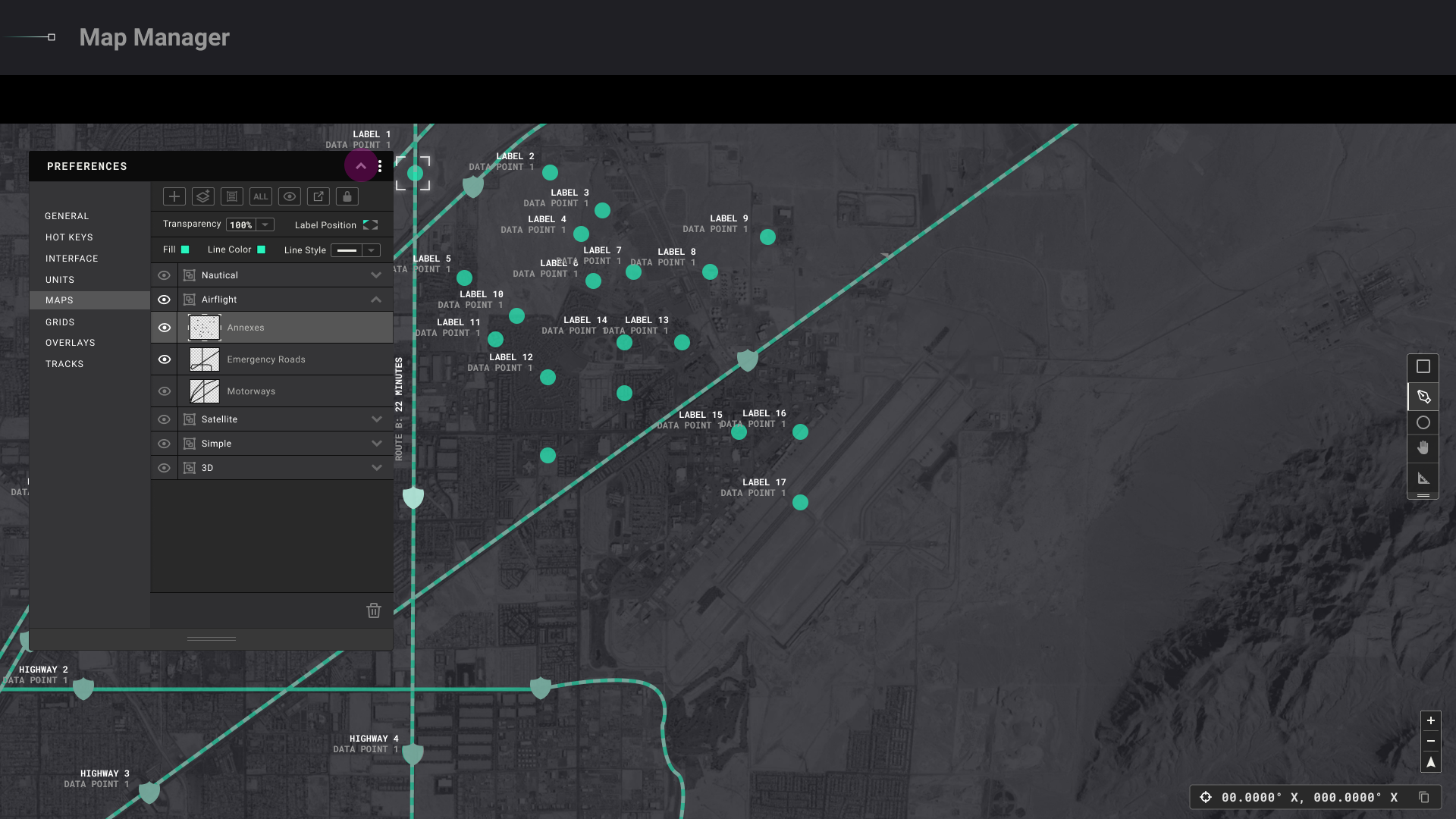Select the circle shape tool
Screen dimensions: 1456x819
[x=1423, y=422]
